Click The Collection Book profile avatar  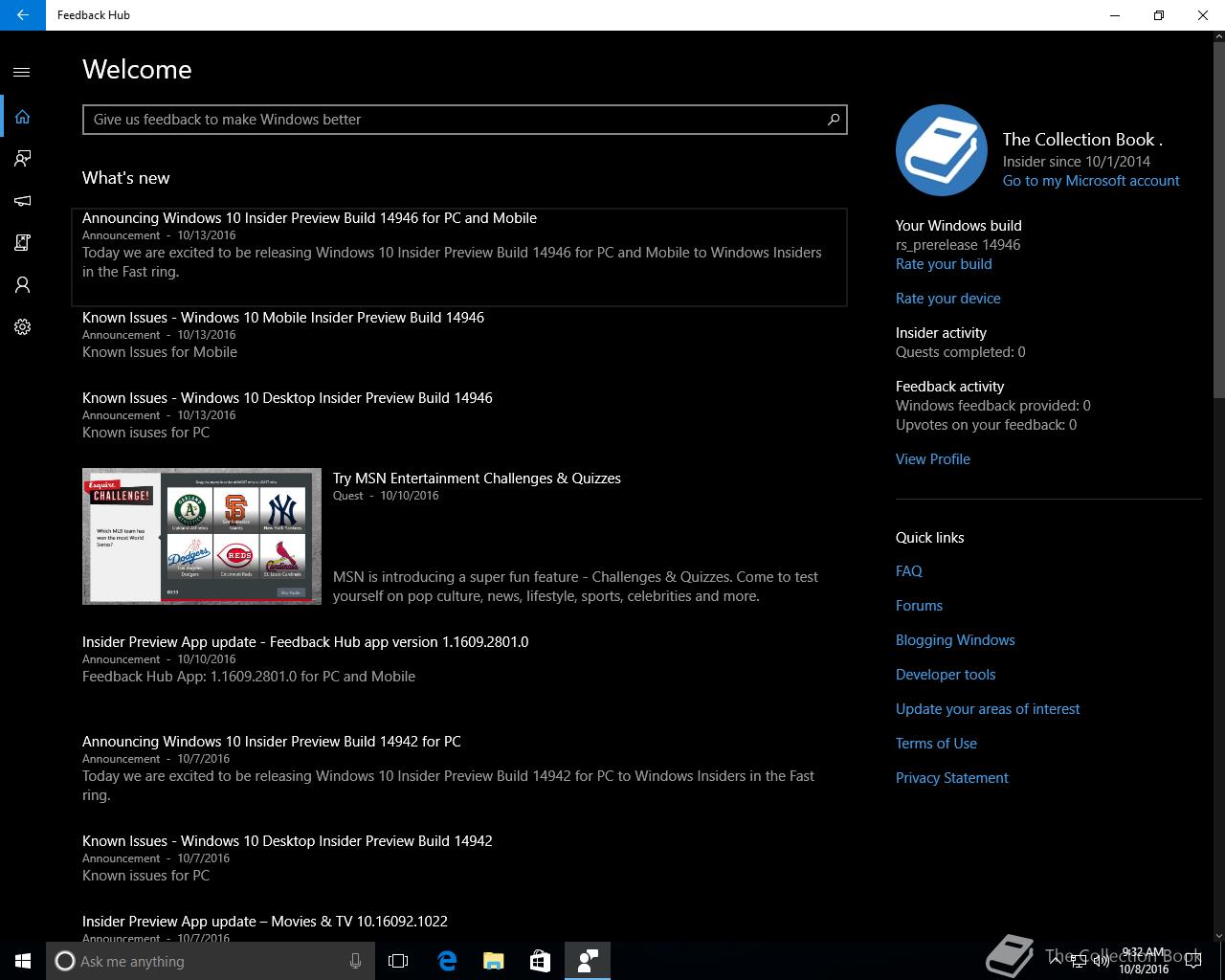[x=942, y=150]
